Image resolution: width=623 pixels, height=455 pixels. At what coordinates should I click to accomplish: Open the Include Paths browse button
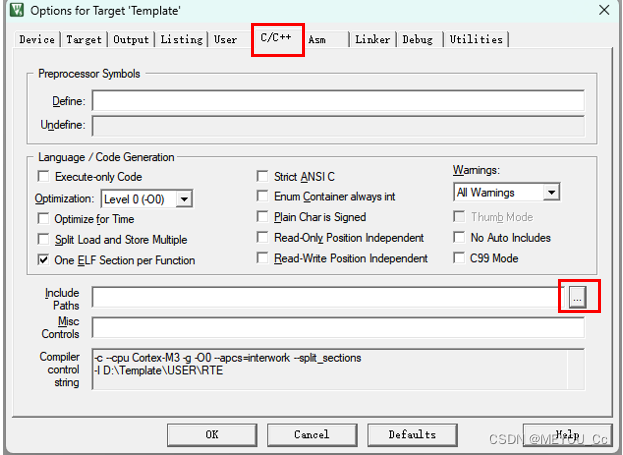coord(577,297)
